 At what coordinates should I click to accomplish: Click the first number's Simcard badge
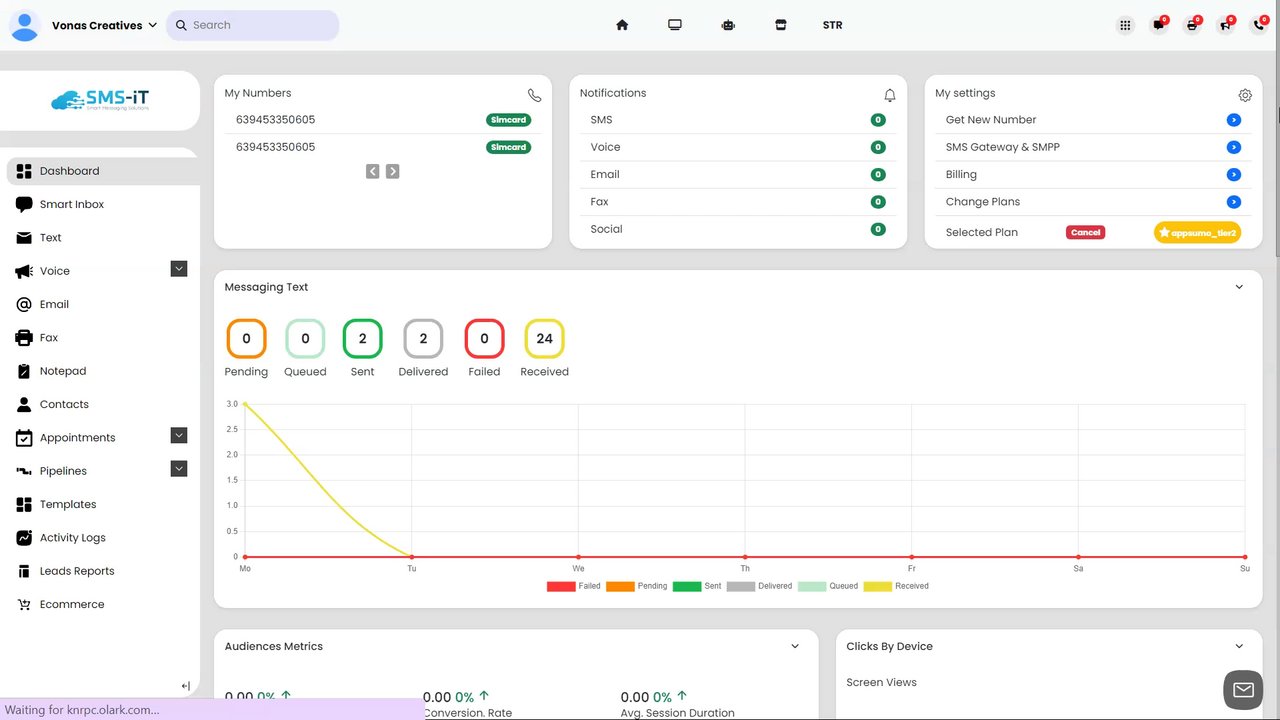tap(509, 120)
